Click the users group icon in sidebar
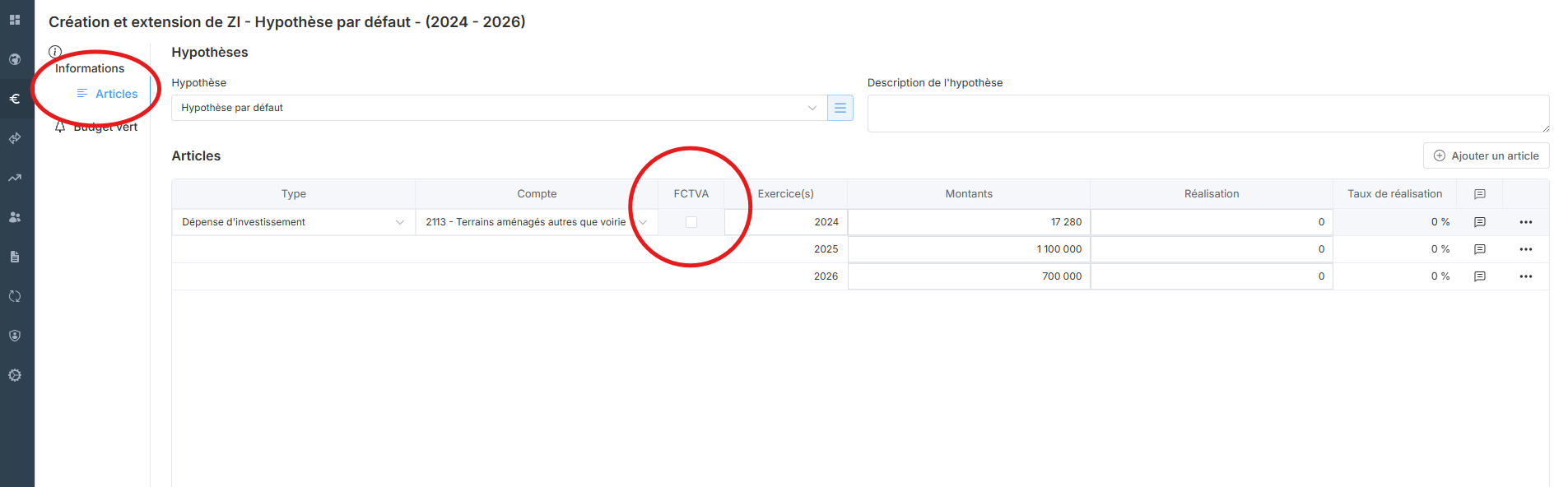This screenshot has height=487, width=1568. pyautogui.click(x=15, y=217)
